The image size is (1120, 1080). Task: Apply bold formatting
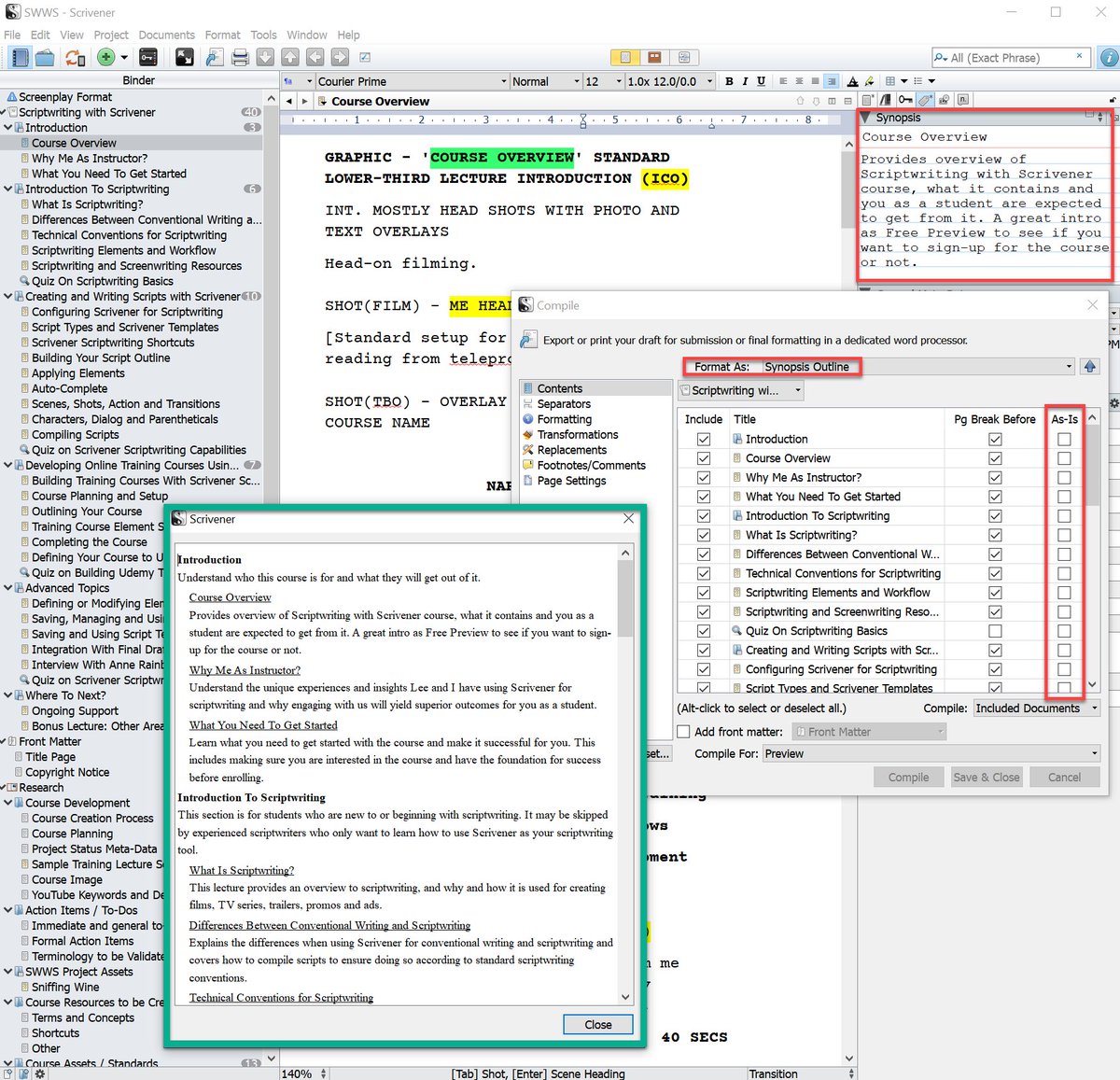pyautogui.click(x=729, y=81)
